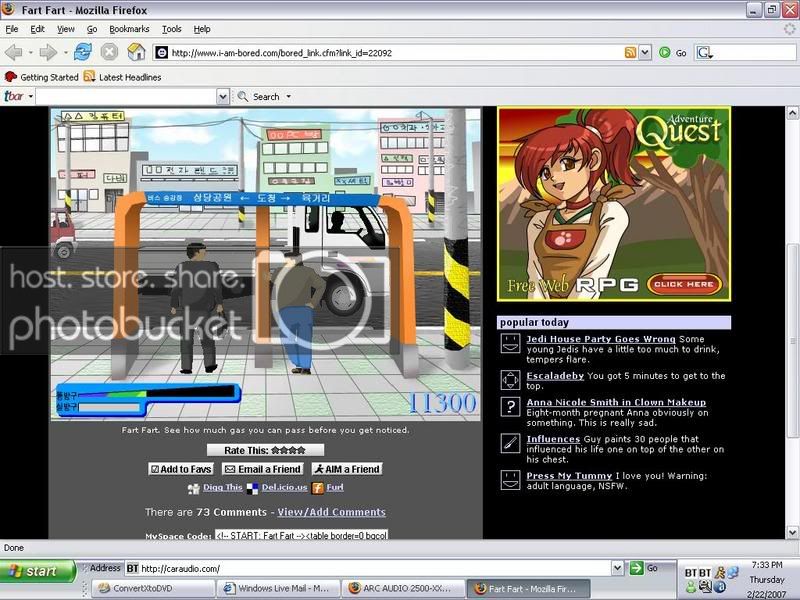Click the URL address field
Screen dimensions: 800x600
pyautogui.click(x=395, y=53)
